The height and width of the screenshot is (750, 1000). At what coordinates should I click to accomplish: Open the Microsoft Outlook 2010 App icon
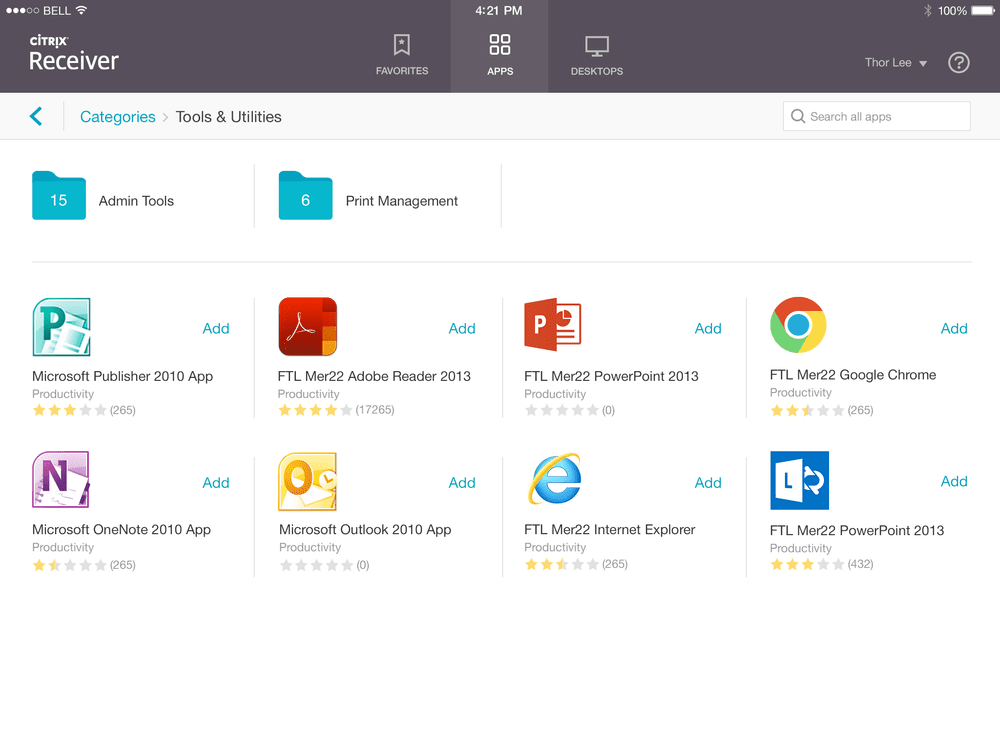[307, 480]
